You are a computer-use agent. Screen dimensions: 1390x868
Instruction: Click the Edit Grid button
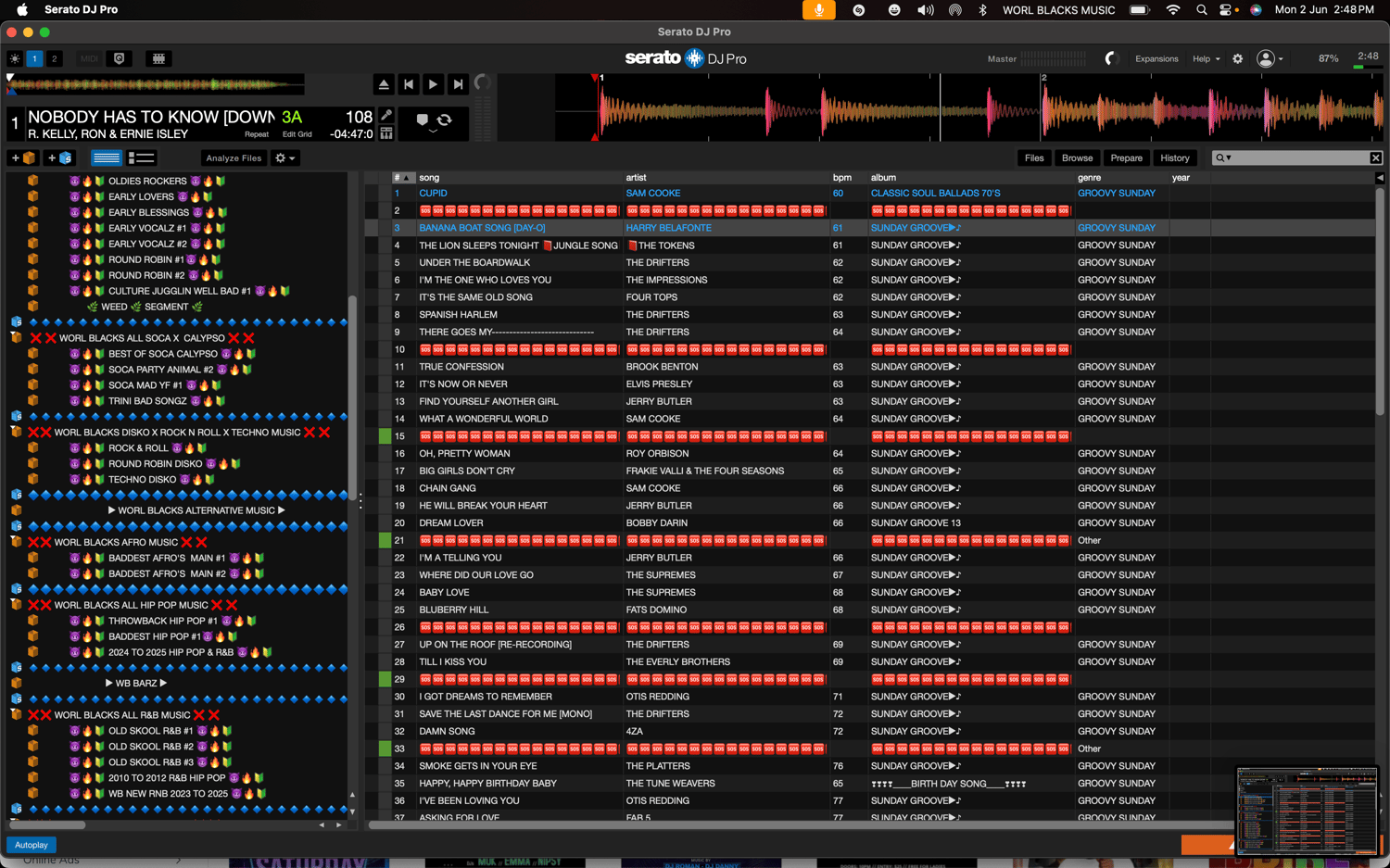297,134
